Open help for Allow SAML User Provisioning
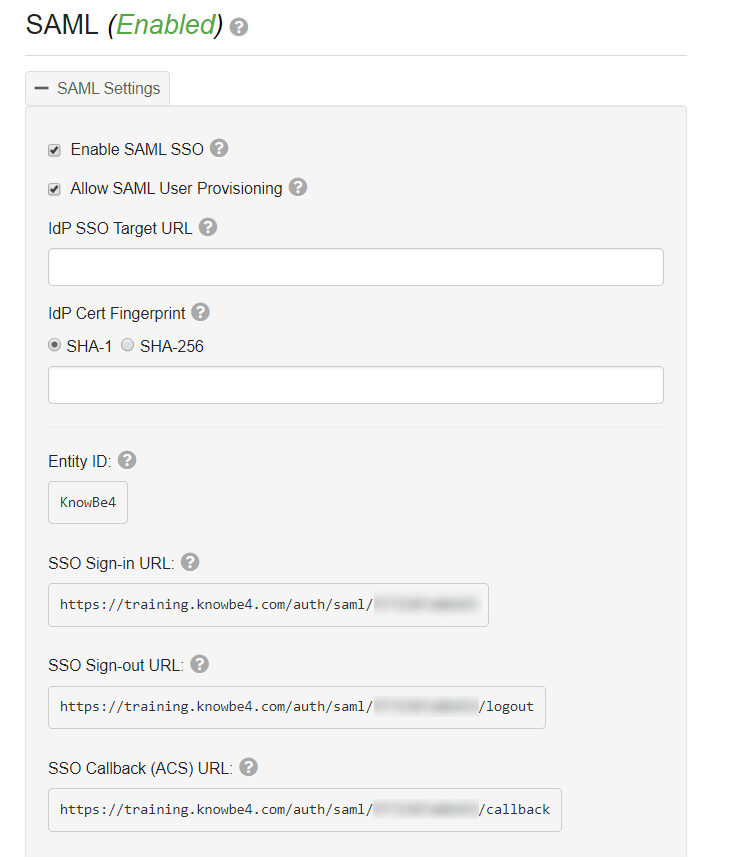This screenshot has height=857, width=753. coord(298,187)
